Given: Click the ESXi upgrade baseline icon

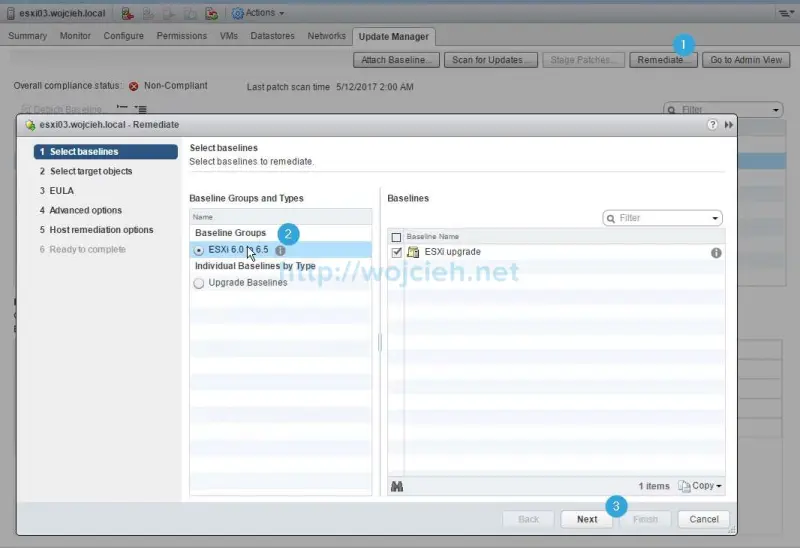Looking at the screenshot, I should coord(413,252).
